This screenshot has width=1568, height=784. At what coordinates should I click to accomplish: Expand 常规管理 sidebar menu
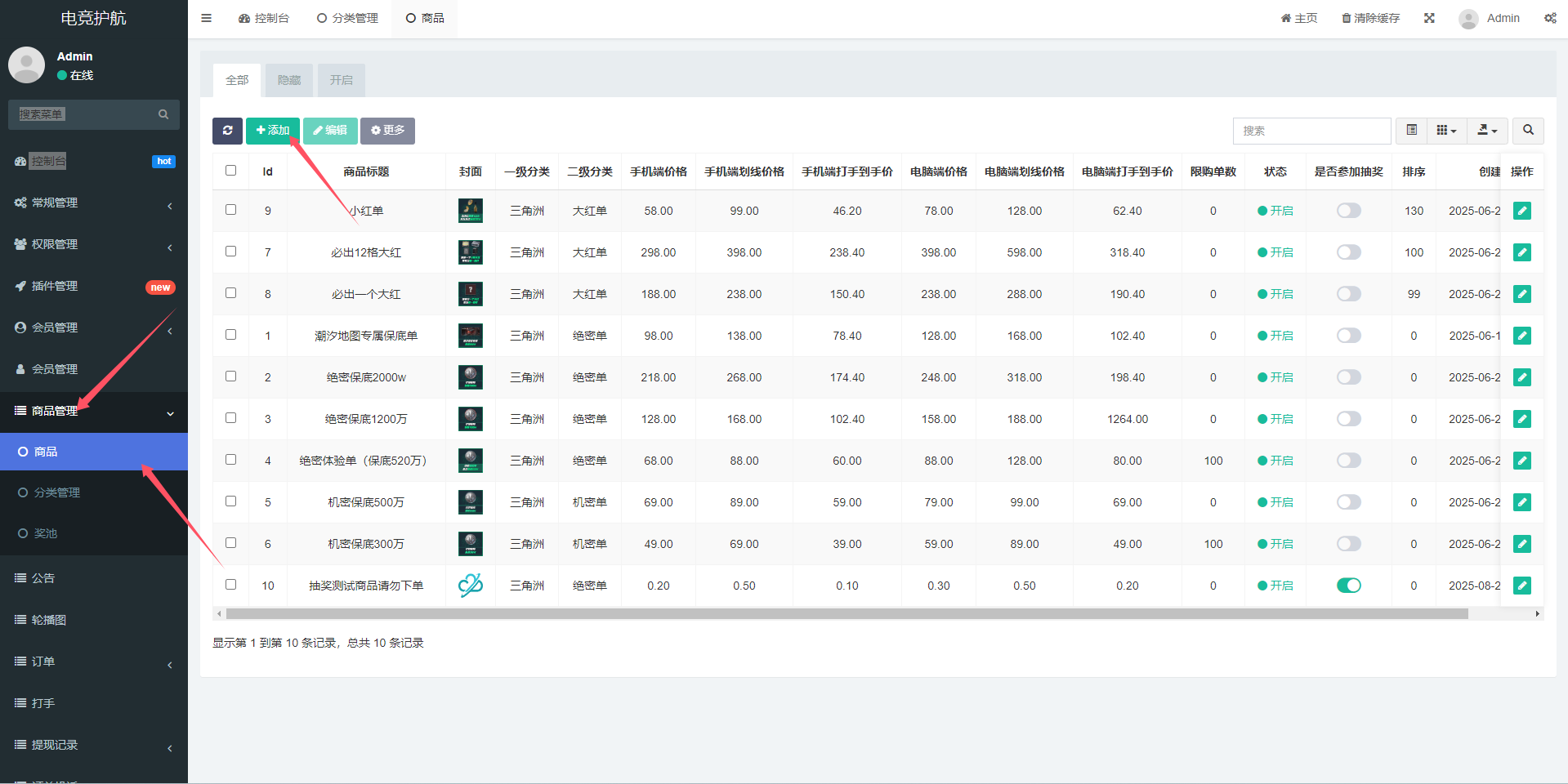pyautogui.click(x=94, y=203)
